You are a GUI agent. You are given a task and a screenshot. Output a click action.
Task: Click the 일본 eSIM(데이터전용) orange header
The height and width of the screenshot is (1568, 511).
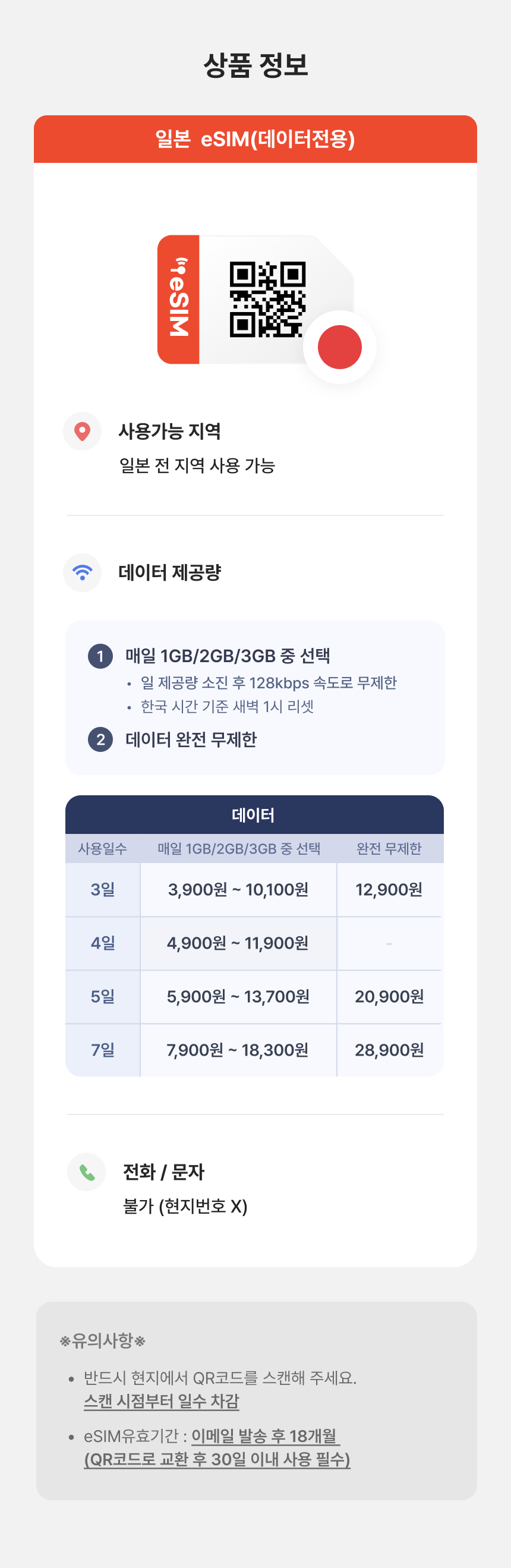coord(255,138)
